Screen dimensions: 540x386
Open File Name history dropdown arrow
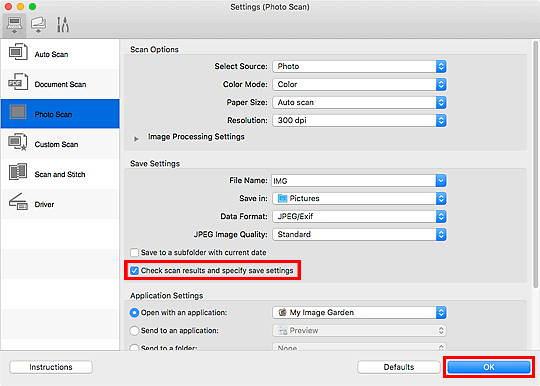coord(441,180)
